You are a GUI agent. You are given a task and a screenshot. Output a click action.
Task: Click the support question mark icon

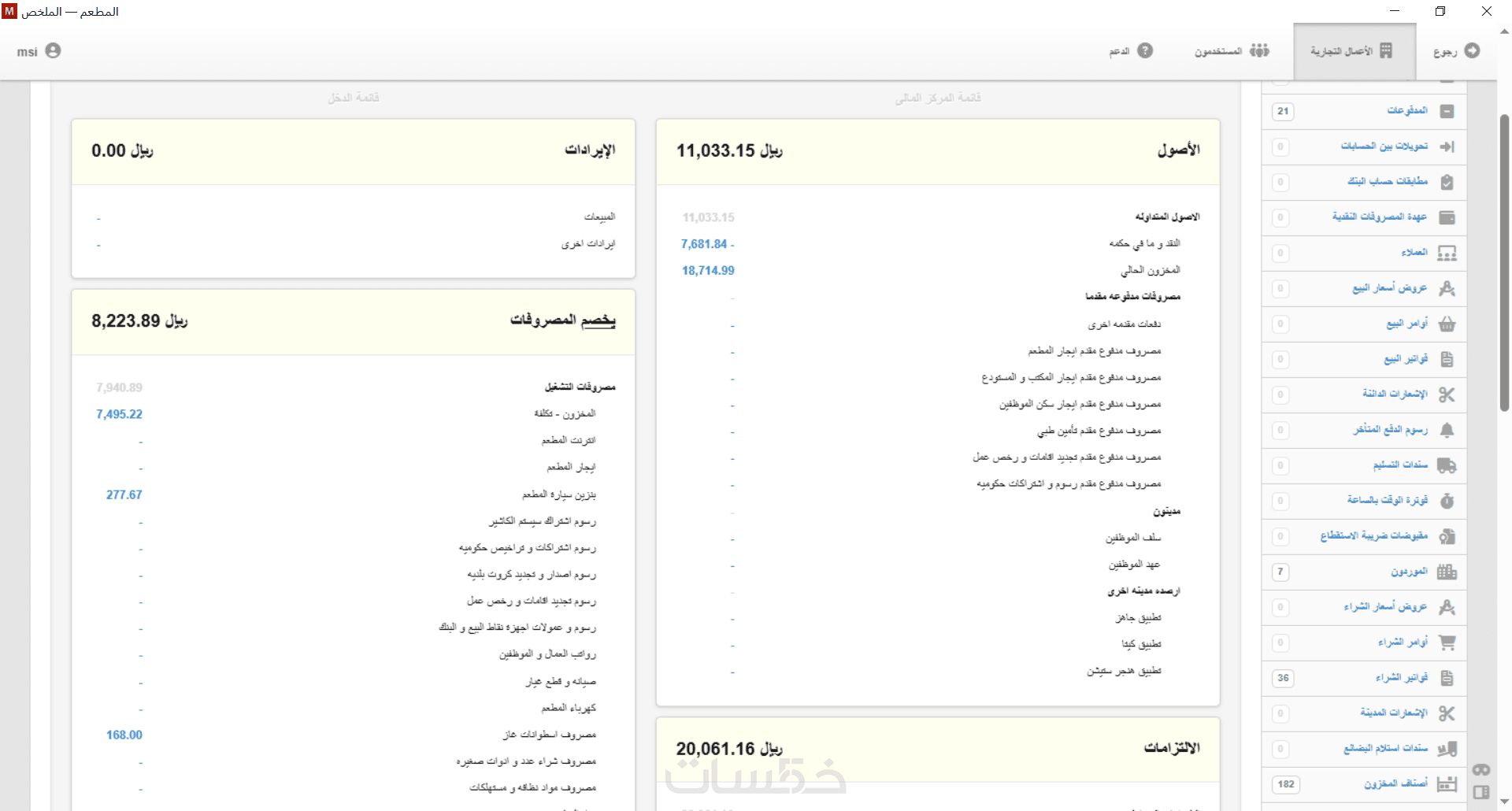(1145, 50)
